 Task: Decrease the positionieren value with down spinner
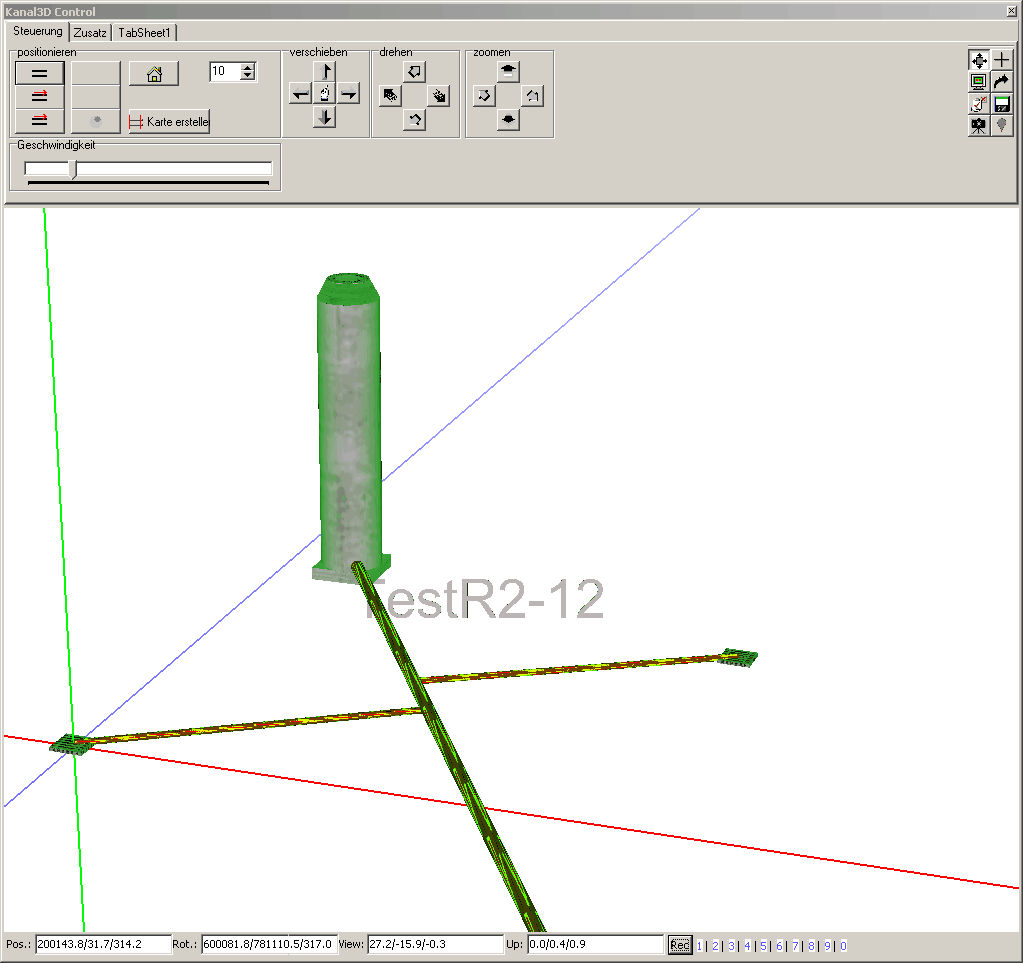click(248, 76)
